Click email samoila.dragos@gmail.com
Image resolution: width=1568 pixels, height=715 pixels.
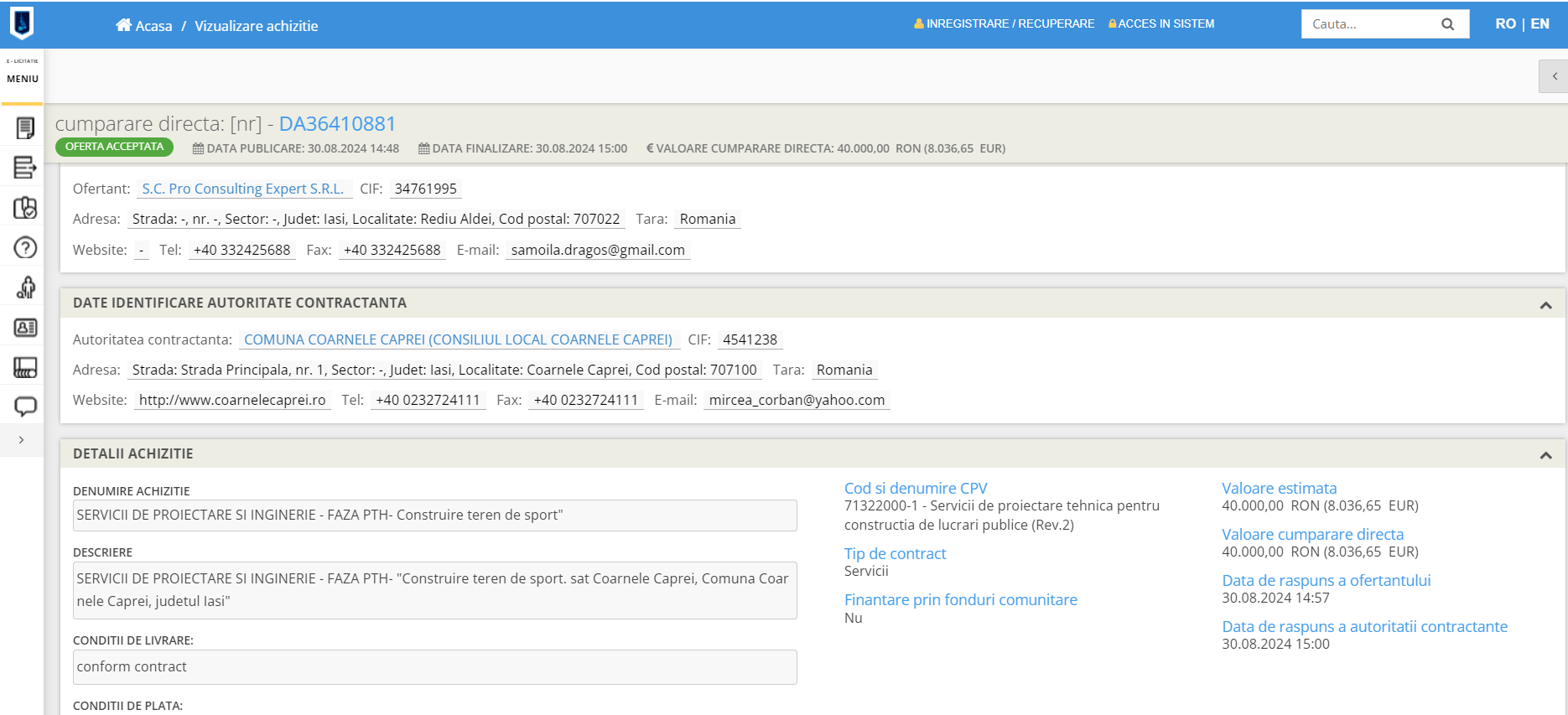click(x=598, y=250)
